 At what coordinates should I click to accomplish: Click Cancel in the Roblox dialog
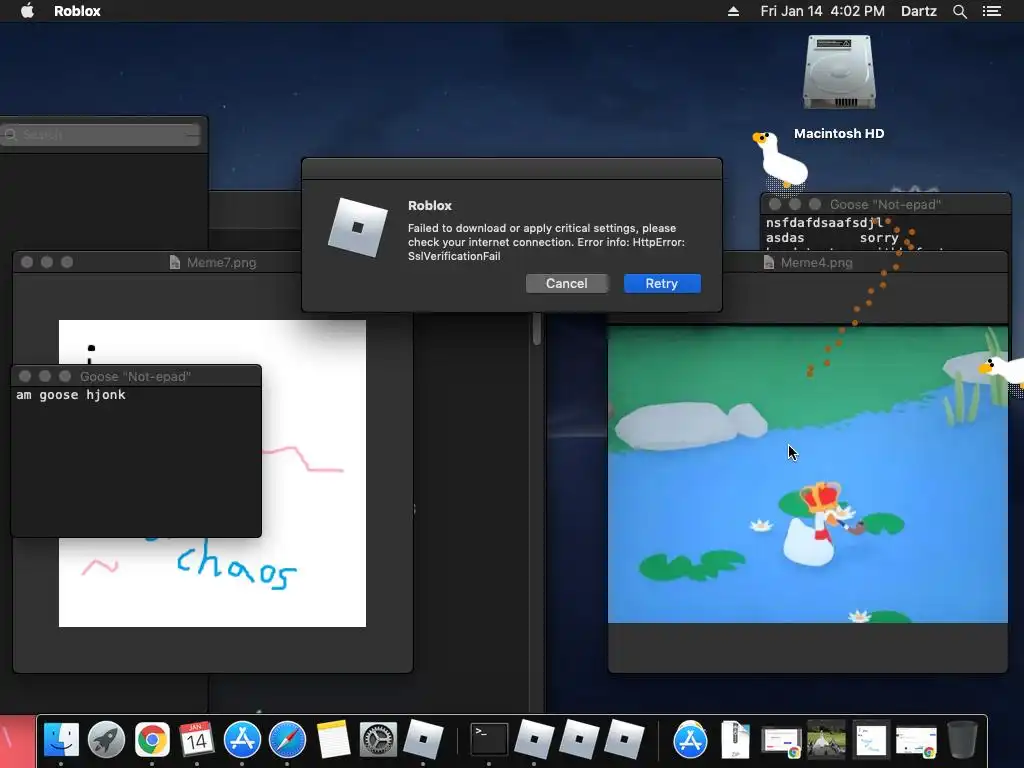[x=566, y=283]
